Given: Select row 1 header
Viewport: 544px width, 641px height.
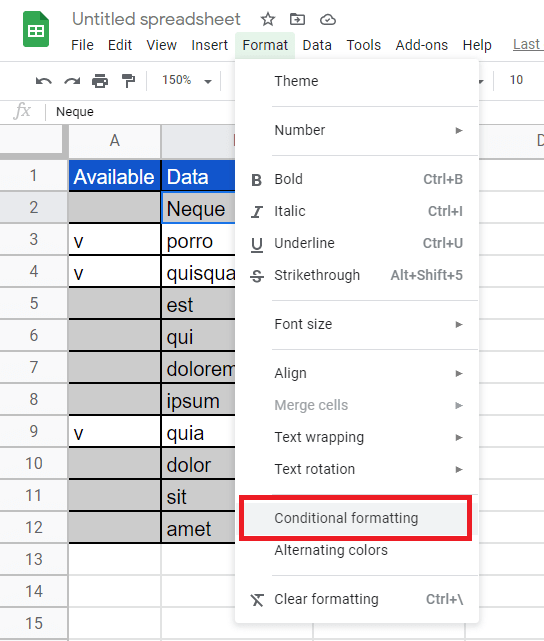Looking at the screenshot, I should tap(34, 175).
